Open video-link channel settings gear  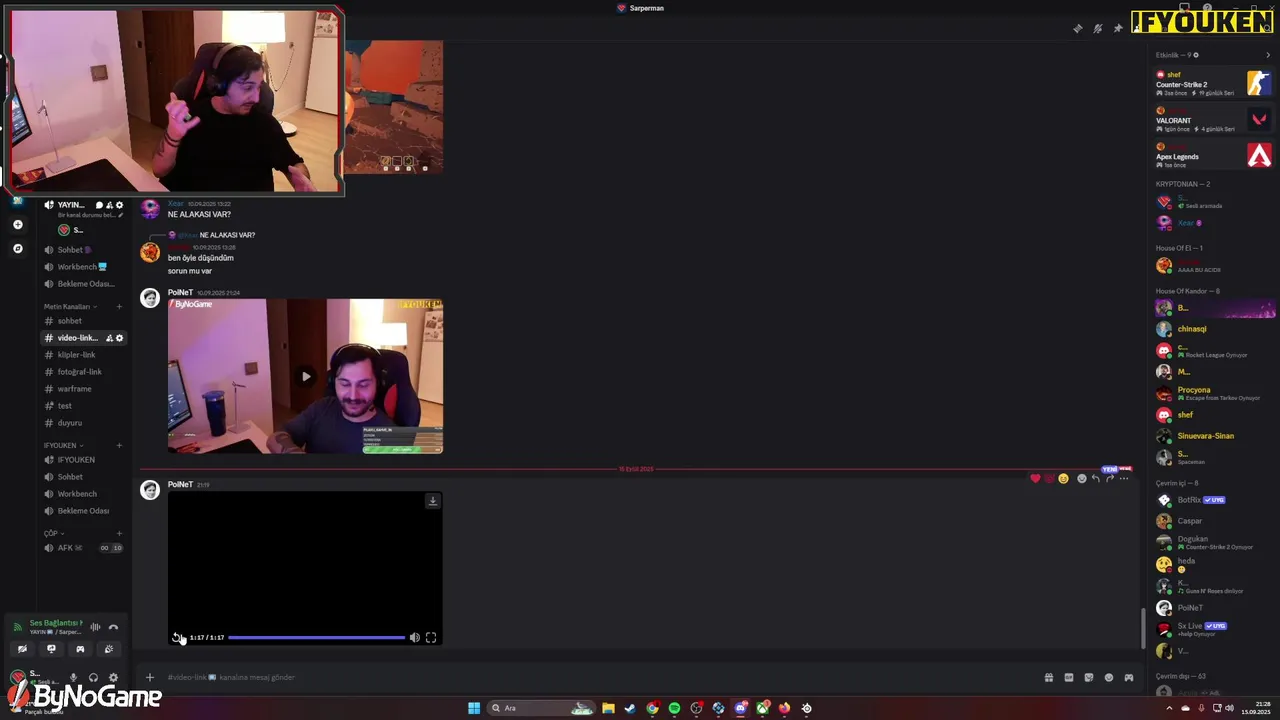119,338
